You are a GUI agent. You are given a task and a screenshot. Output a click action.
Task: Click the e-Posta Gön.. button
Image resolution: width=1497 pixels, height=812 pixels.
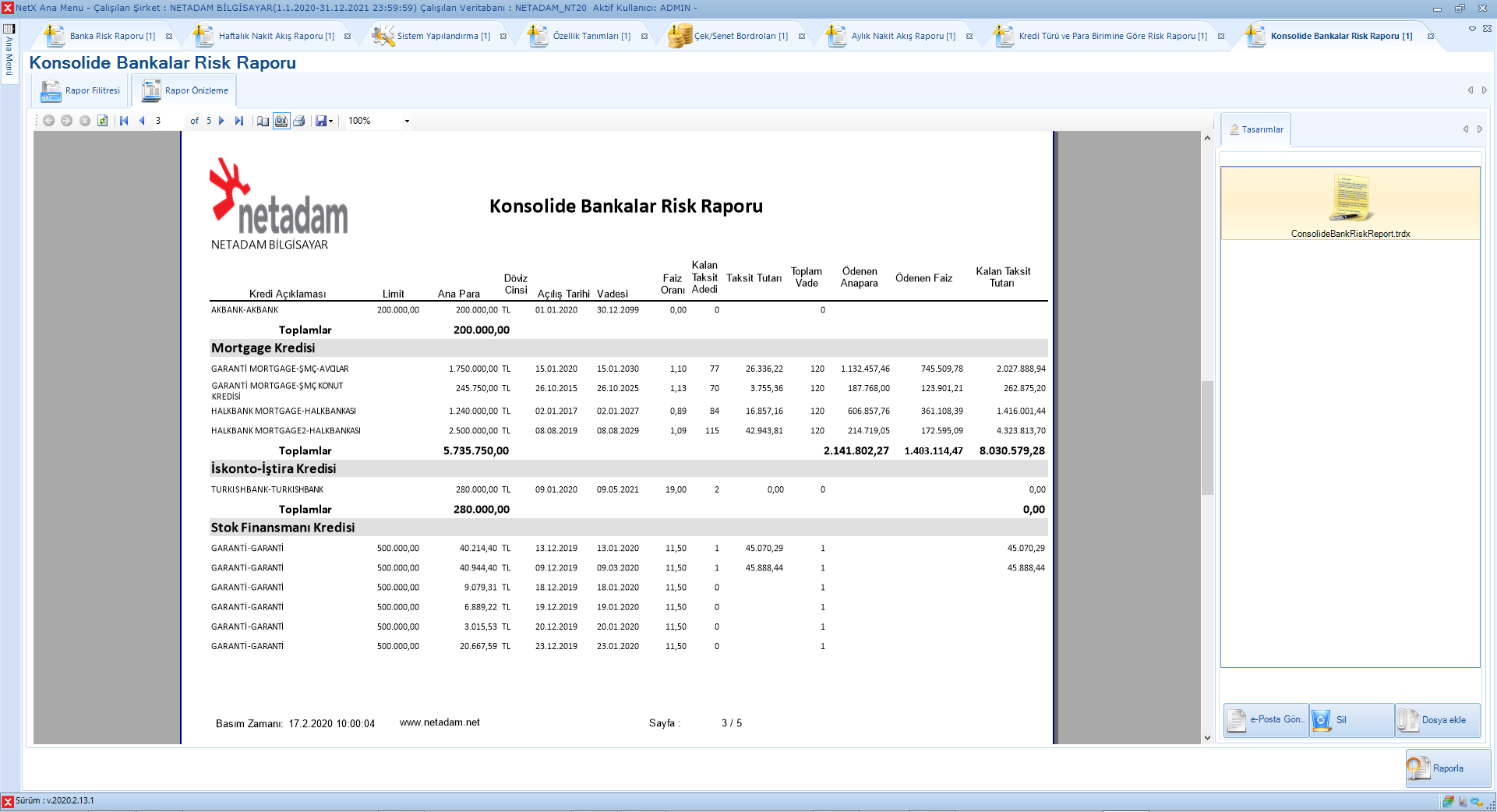[1266, 720]
